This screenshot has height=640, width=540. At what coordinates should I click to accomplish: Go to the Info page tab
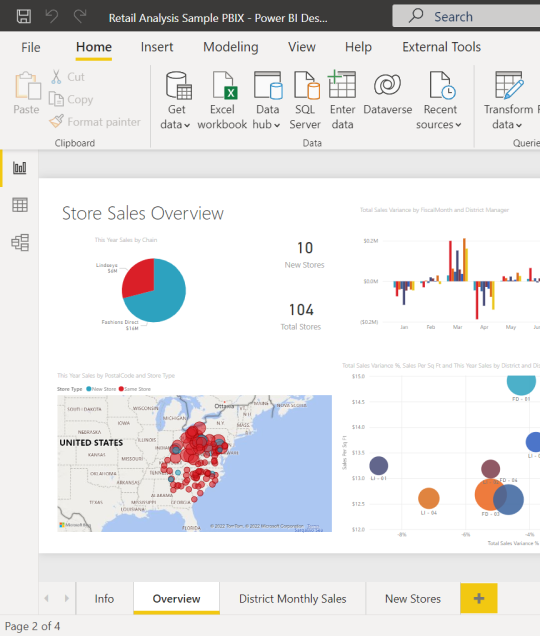[104, 598]
